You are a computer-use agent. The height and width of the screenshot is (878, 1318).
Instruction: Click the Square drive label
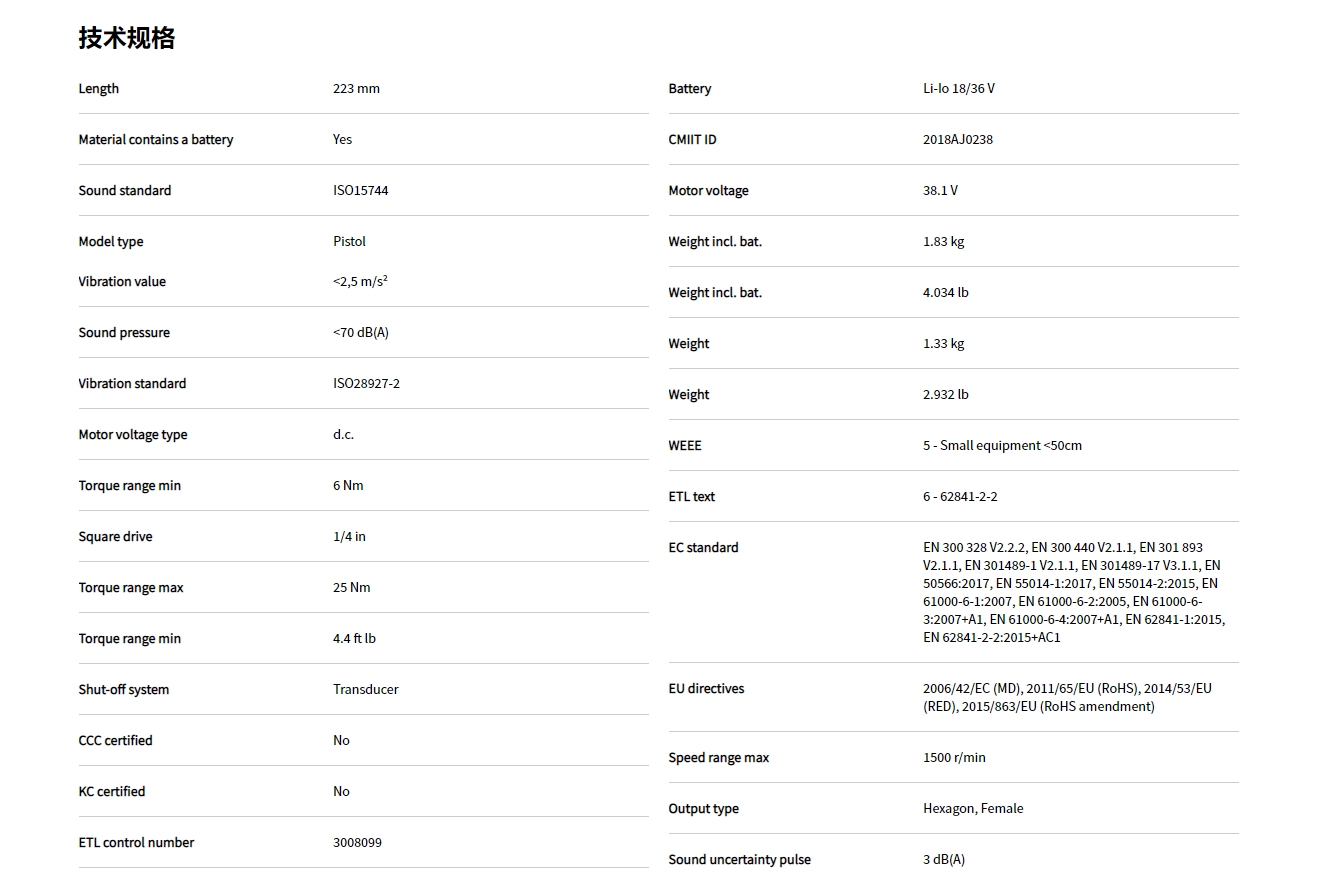[116, 537]
